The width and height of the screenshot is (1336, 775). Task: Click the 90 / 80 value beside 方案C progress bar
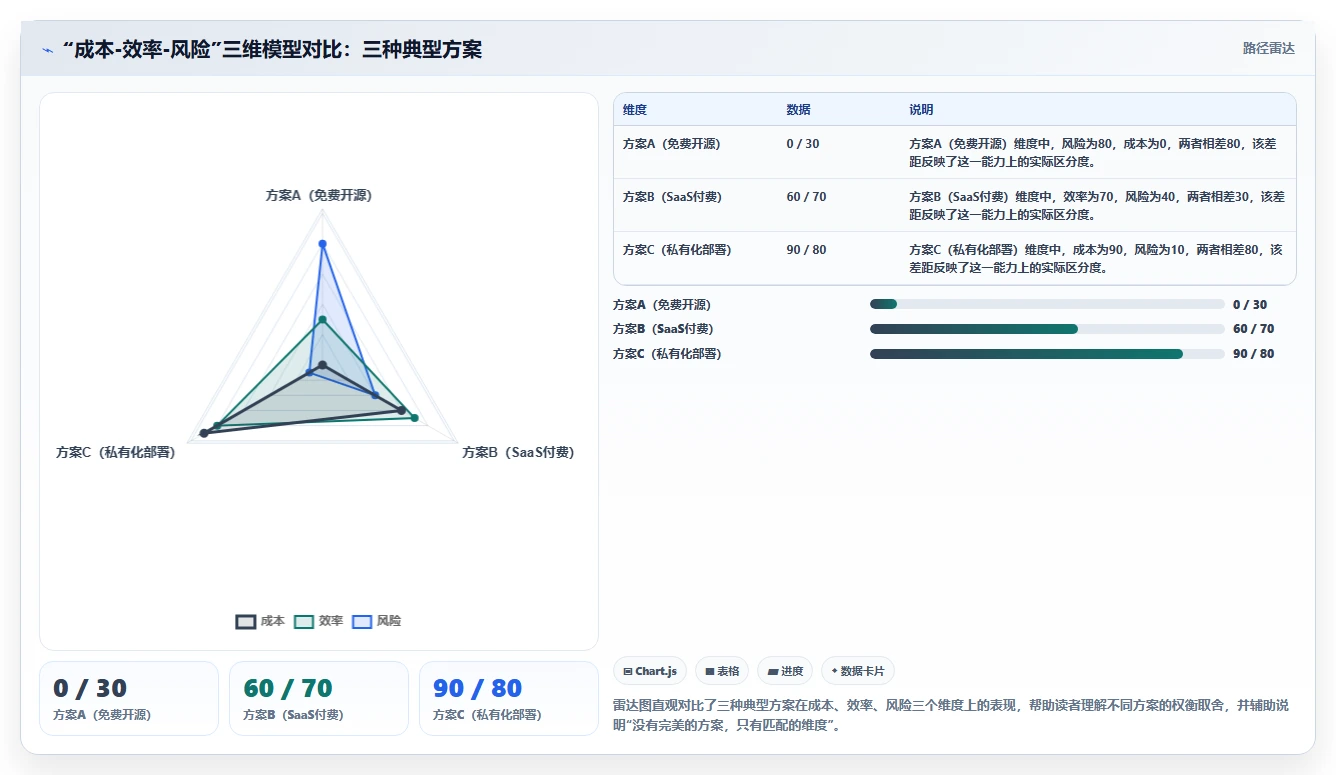(1254, 354)
